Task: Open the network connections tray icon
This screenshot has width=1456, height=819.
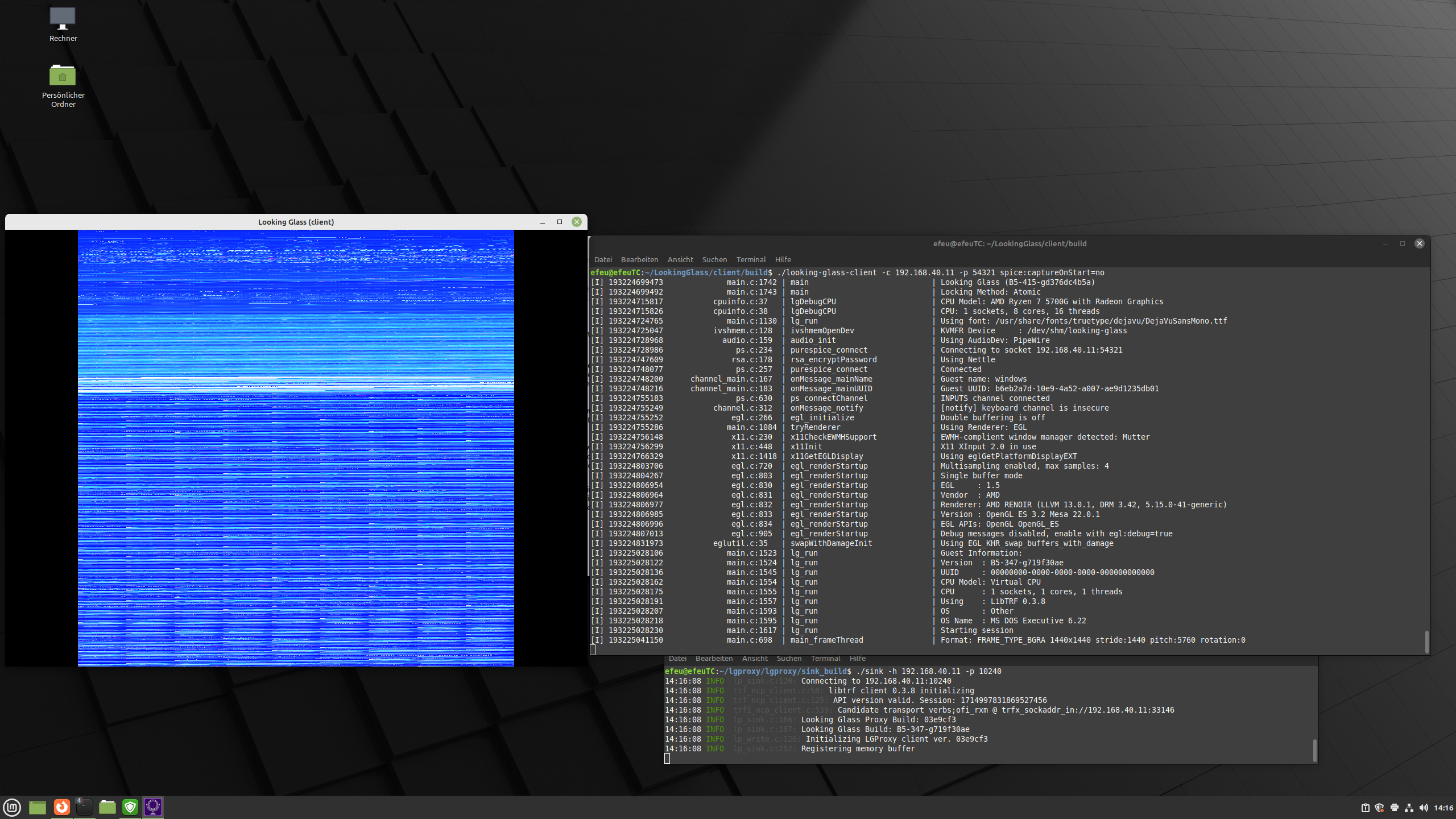Action: tap(1409, 808)
